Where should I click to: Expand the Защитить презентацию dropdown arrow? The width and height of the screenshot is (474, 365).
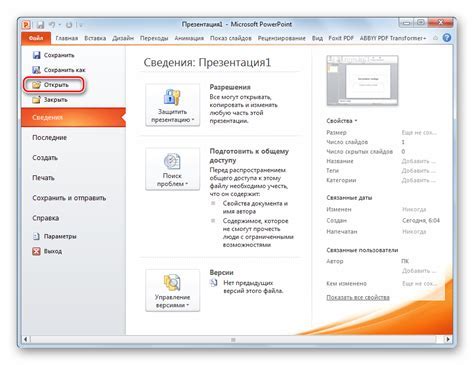pos(193,120)
